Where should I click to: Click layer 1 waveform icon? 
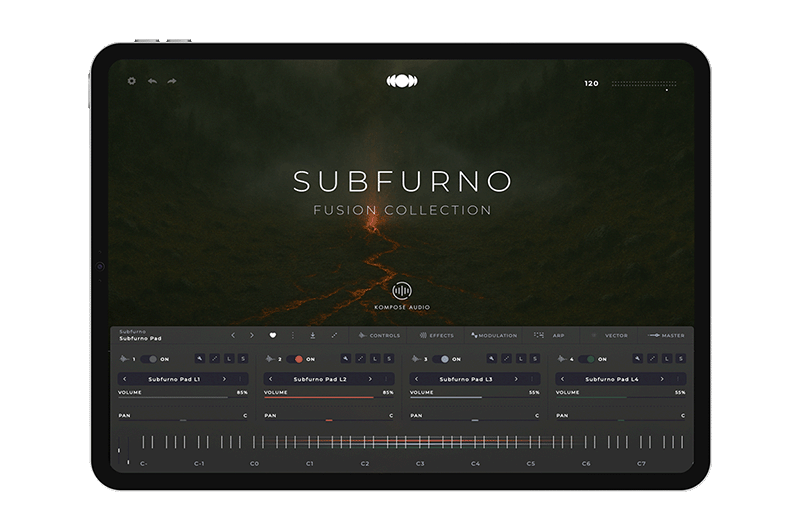(124, 359)
